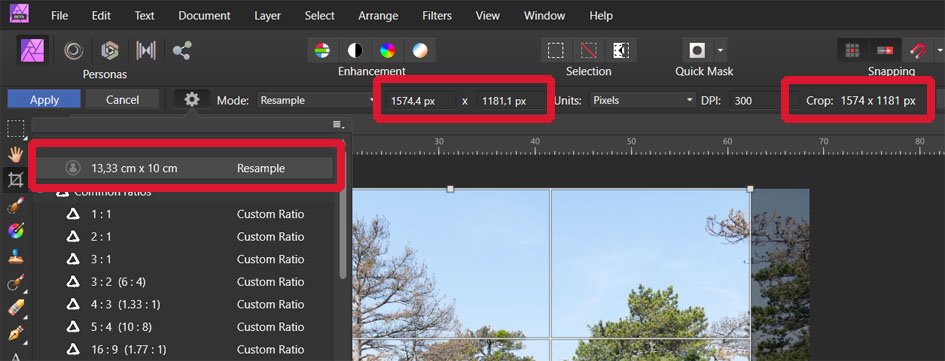
Task: Open the Window menu
Action: tap(544, 16)
